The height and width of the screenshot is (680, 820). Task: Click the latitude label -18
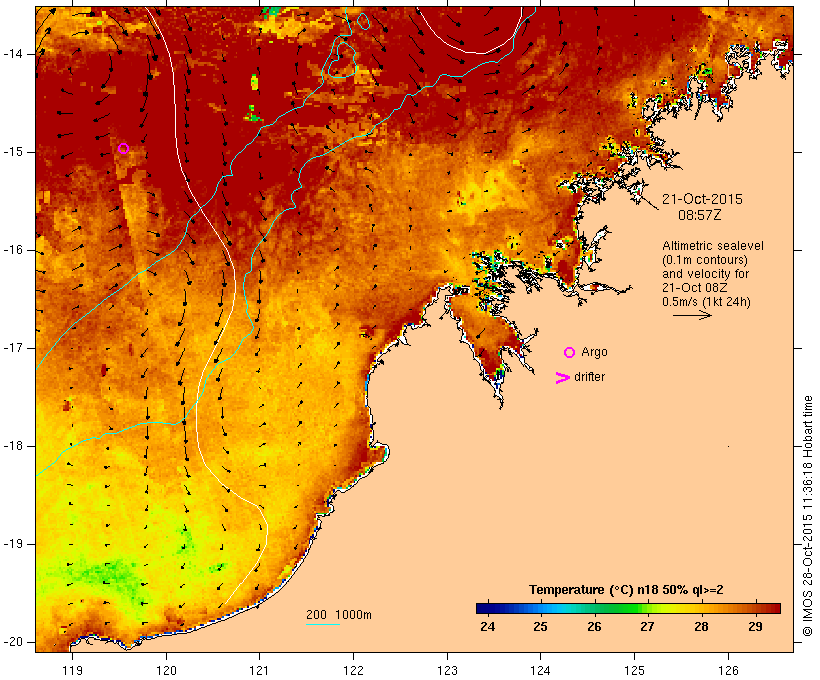[13, 446]
